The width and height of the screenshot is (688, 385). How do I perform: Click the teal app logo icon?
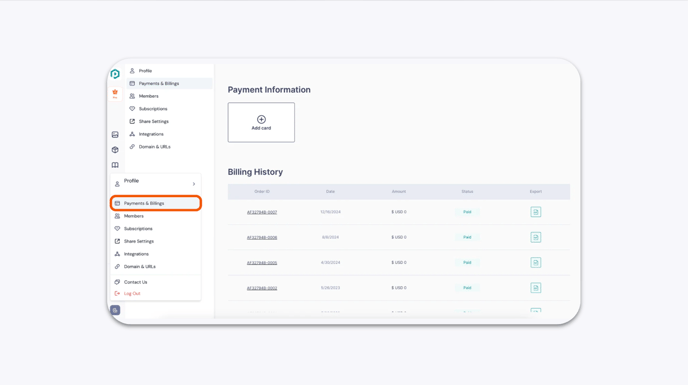tap(115, 74)
